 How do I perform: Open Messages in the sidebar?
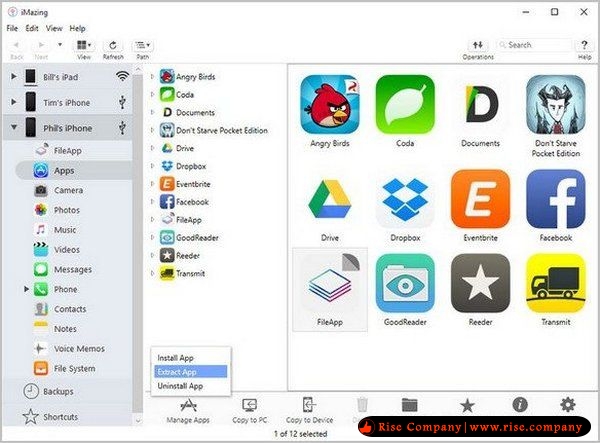point(73,270)
